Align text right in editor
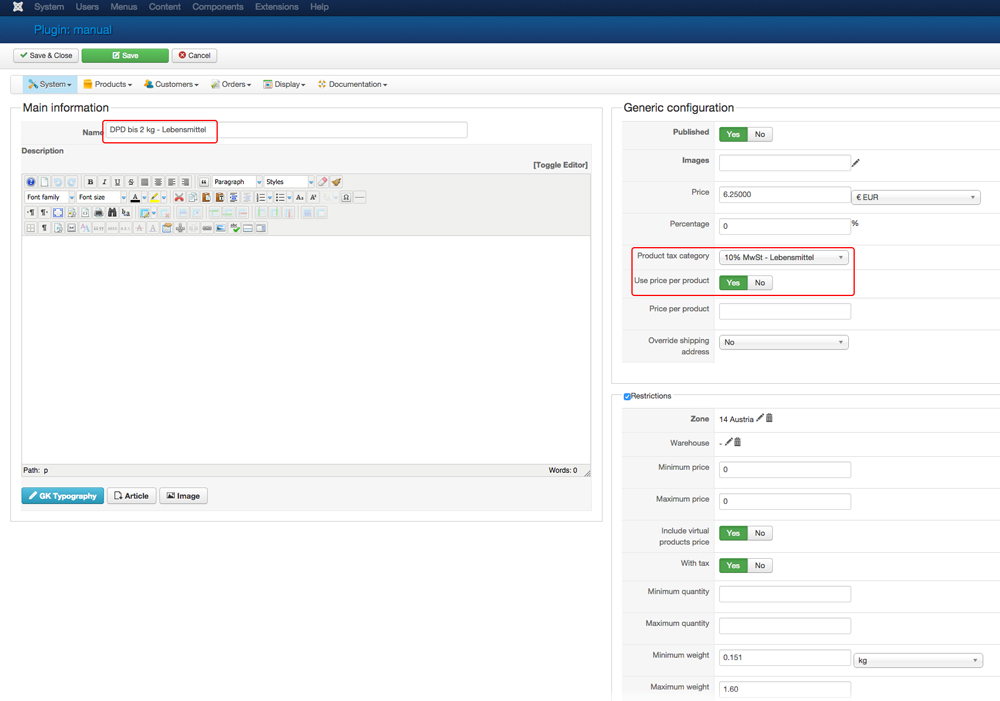Image resolution: width=1000 pixels, height=701 pixels. (185, 182)
